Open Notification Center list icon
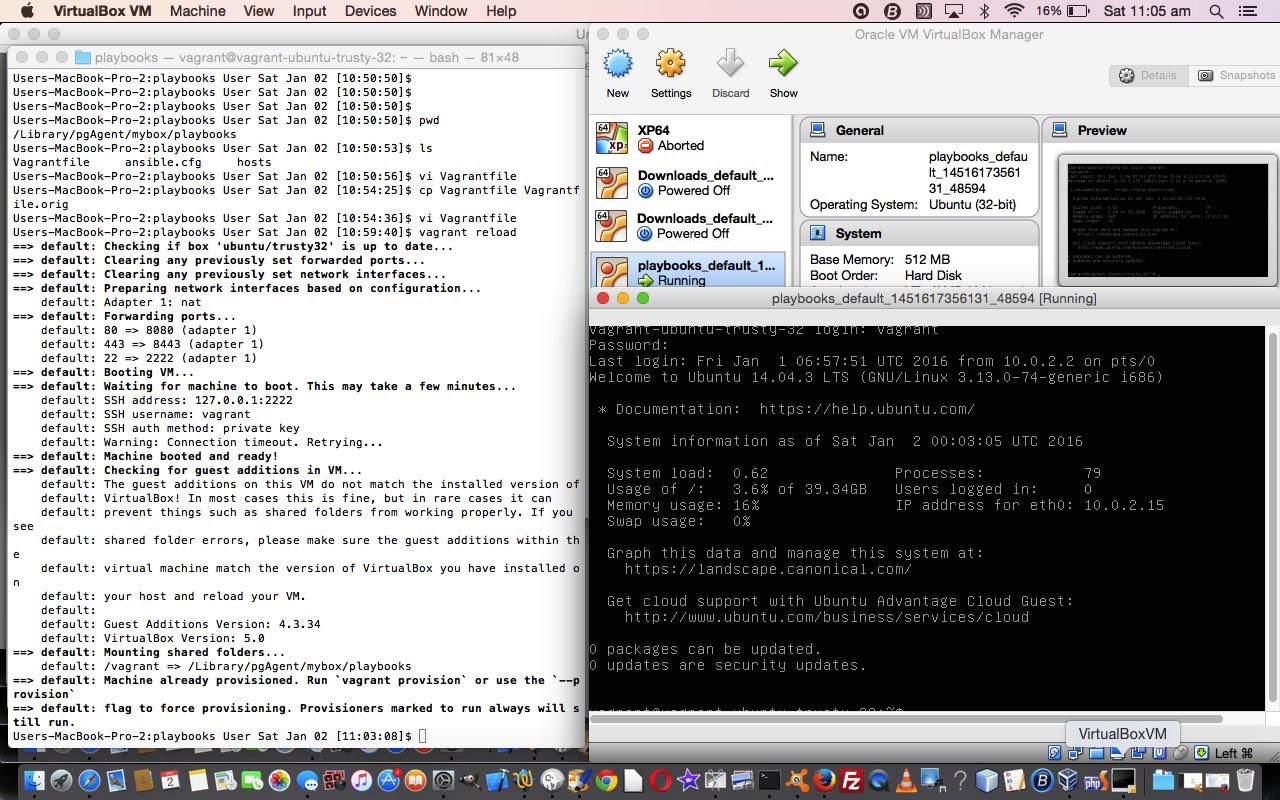This screenshot has height=800, width=1280. click(1248, 11)
